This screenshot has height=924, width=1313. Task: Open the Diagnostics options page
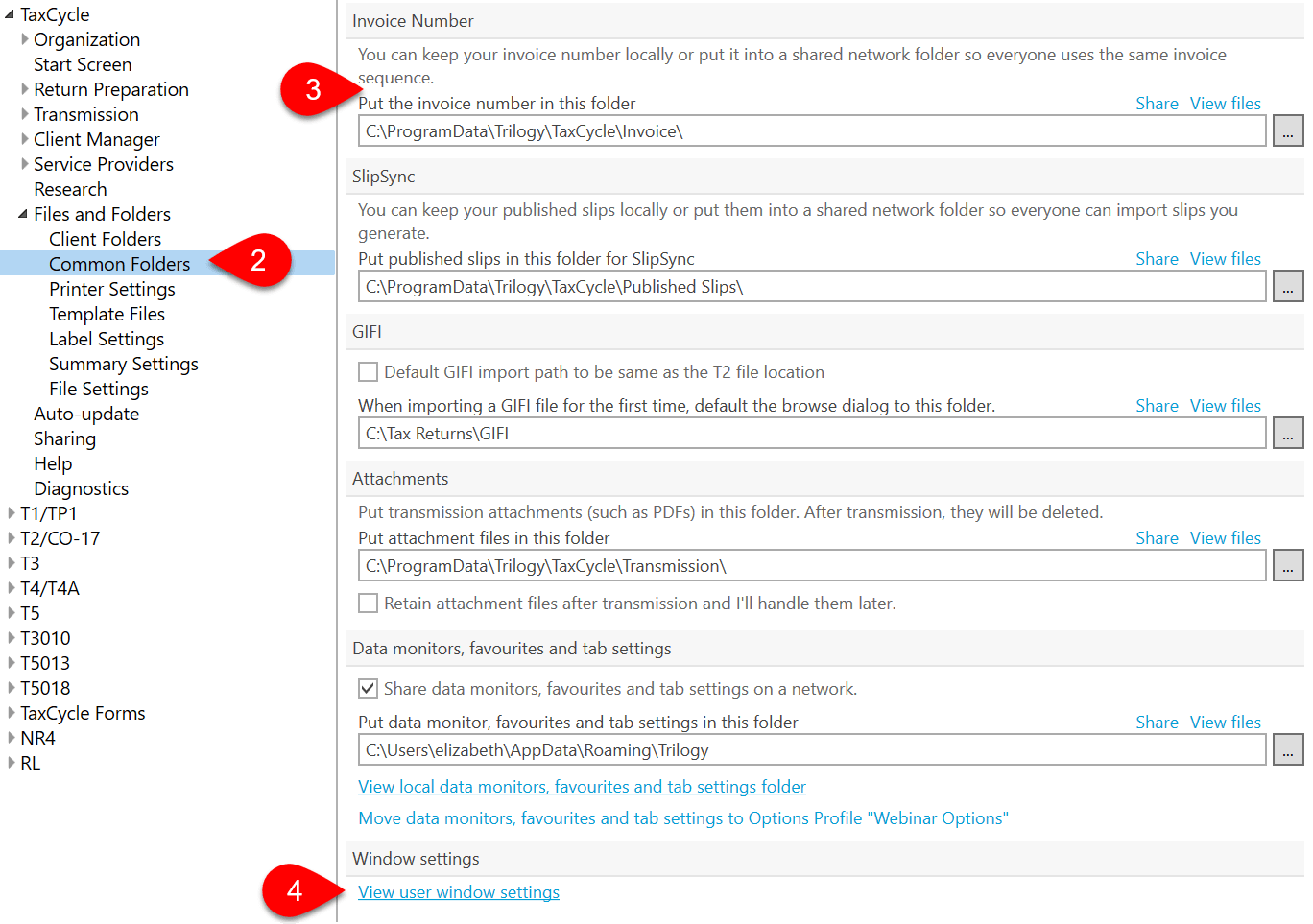coord(81,488)
